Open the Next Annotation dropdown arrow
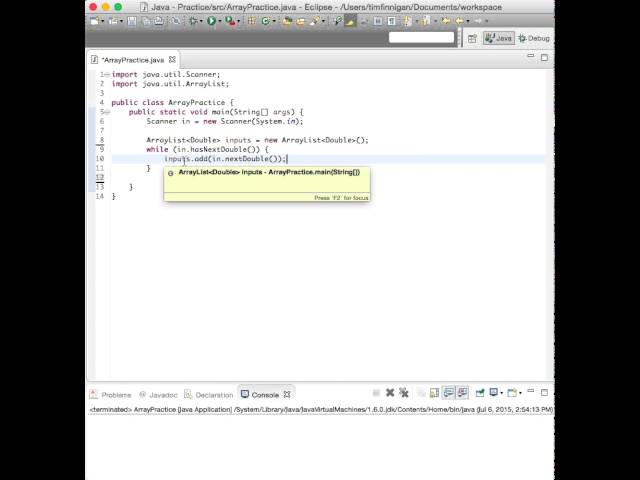Image resolution: width=640 pixels, height=480 pixels. (x=417, y=21)
